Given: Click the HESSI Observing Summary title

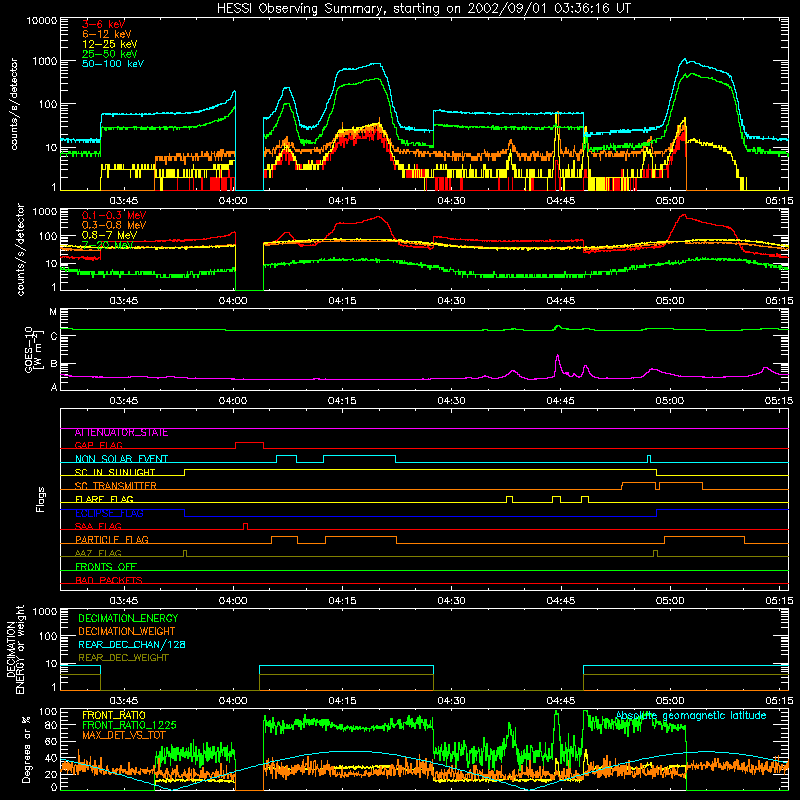Looking at the screenshot, I should (x=424, y=9).
